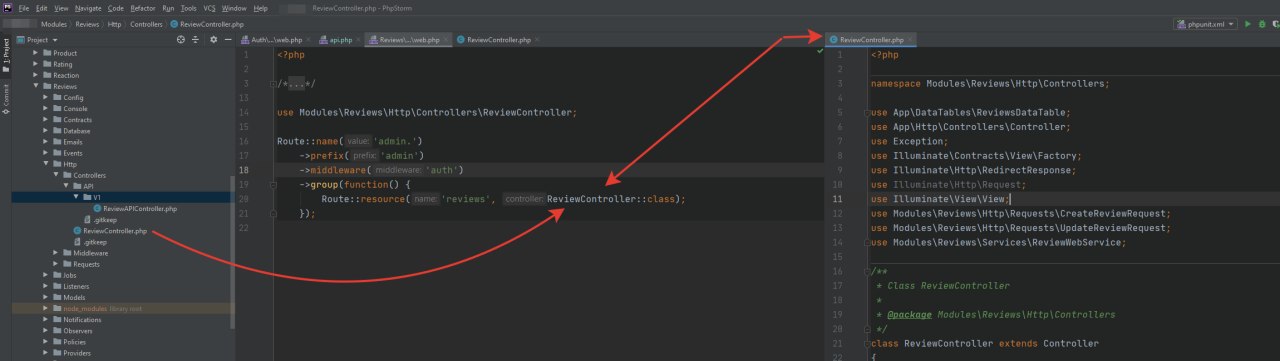Click the Locate/Select Opened File target icon
The image size is (1280, 361).
(181, 40)
